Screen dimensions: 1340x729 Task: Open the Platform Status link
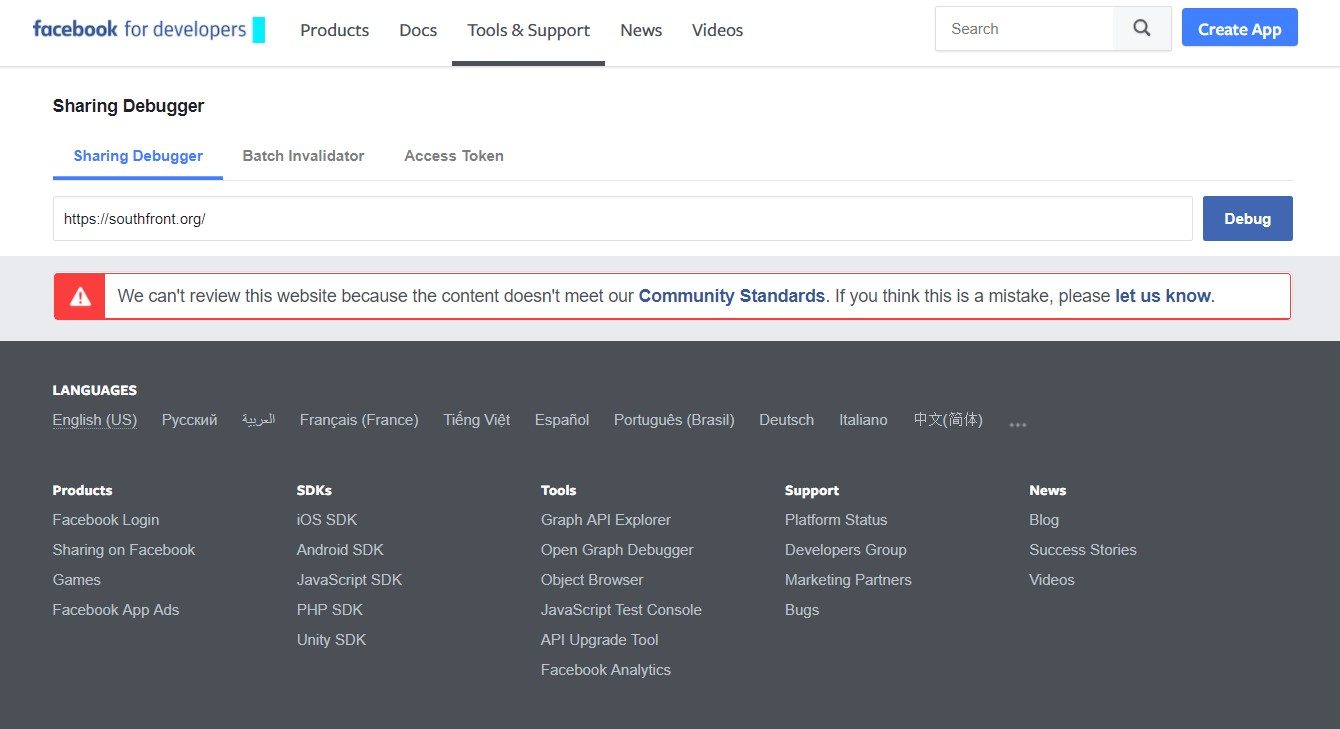pos(836,520)
